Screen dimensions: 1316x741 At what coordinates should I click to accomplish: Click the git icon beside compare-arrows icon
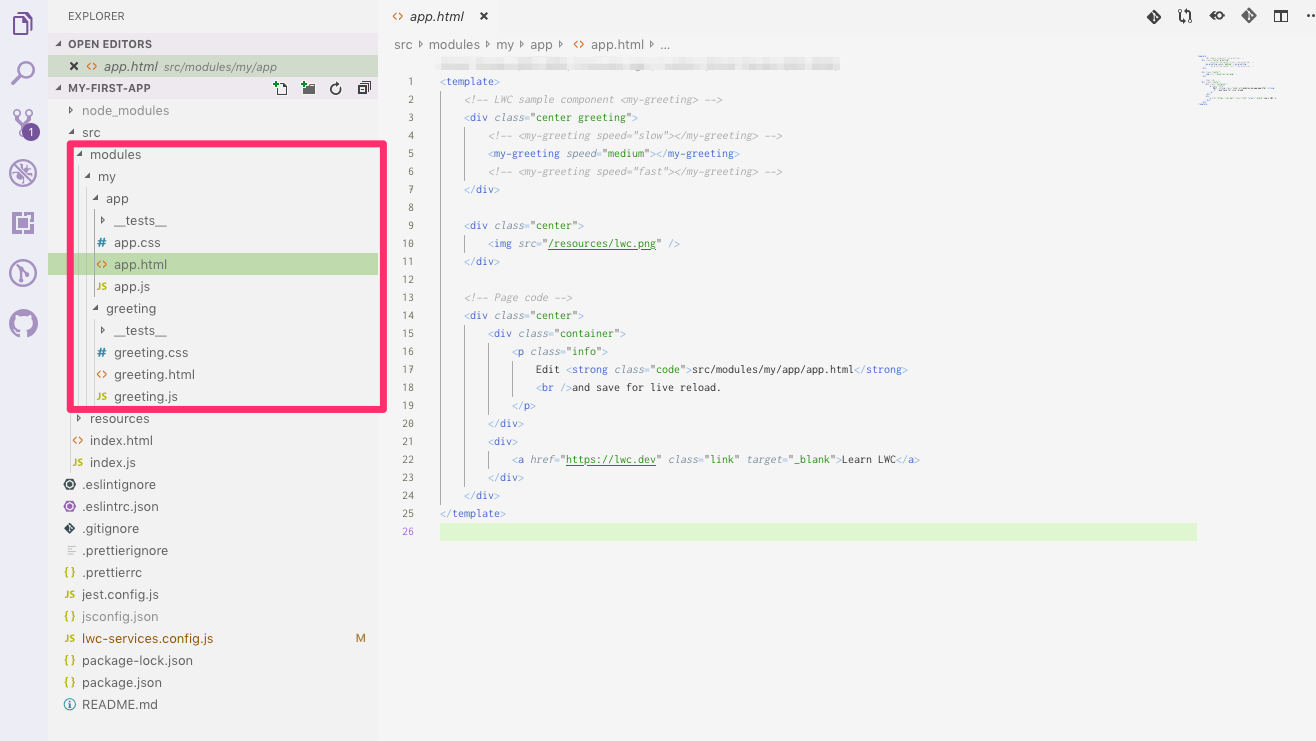1153,16
